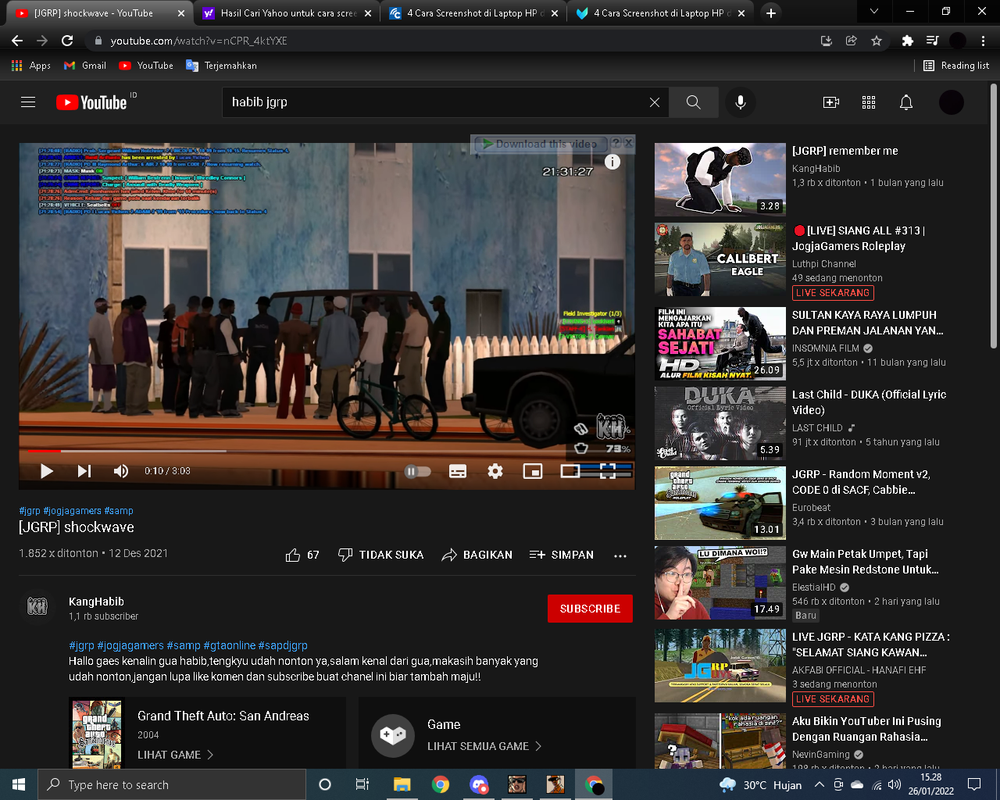
Task: Click the page vertical scrollbar
Action: coord(993,217)
